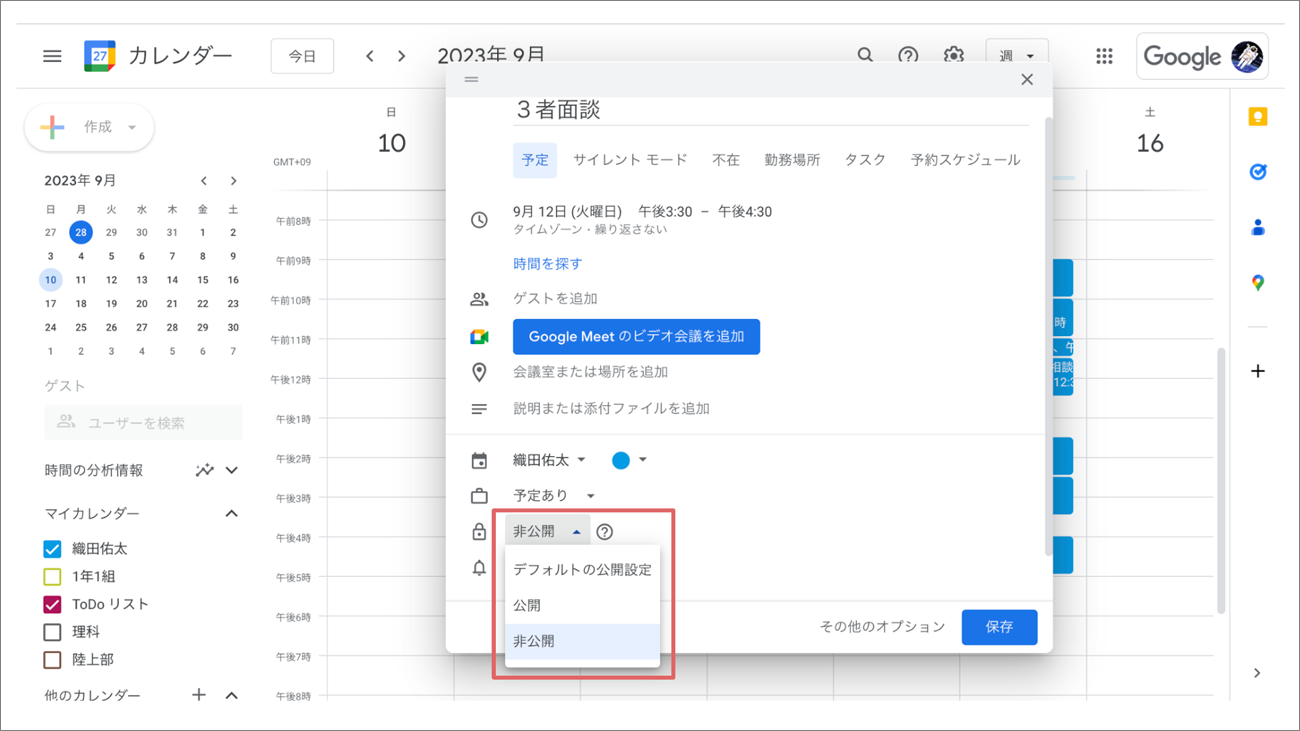
Task: Open Google Maps in side panel
Action: point(1258,283)
